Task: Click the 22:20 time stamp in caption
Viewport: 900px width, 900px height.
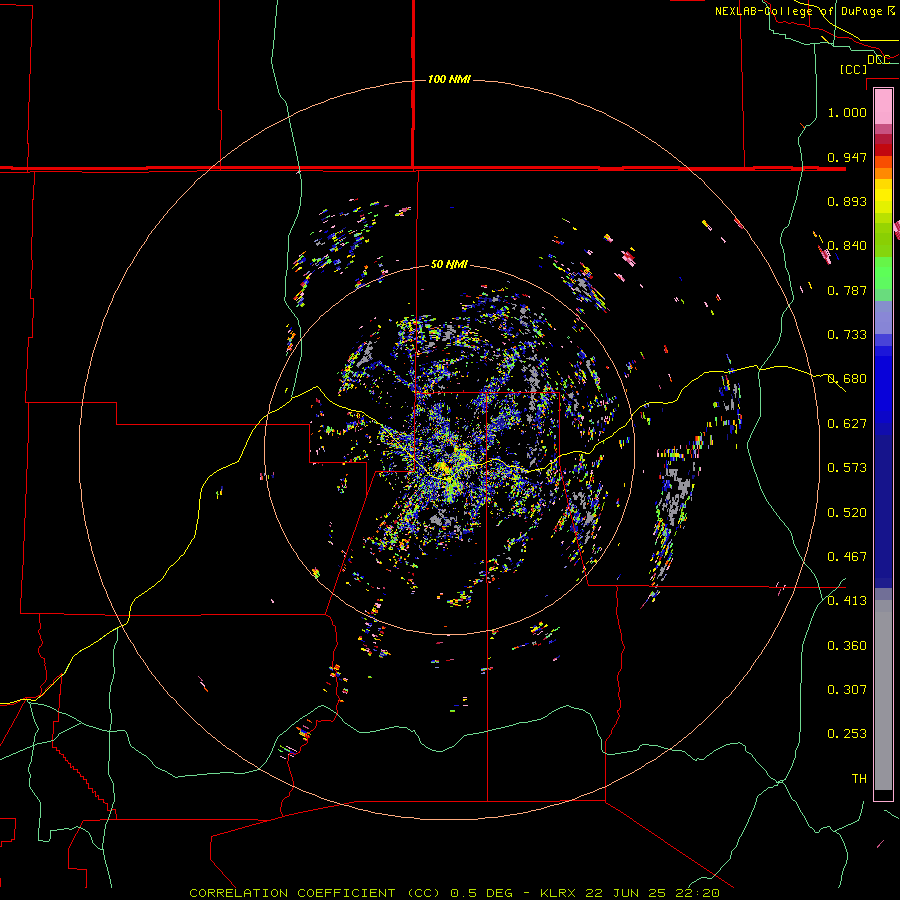Action: 697,893
